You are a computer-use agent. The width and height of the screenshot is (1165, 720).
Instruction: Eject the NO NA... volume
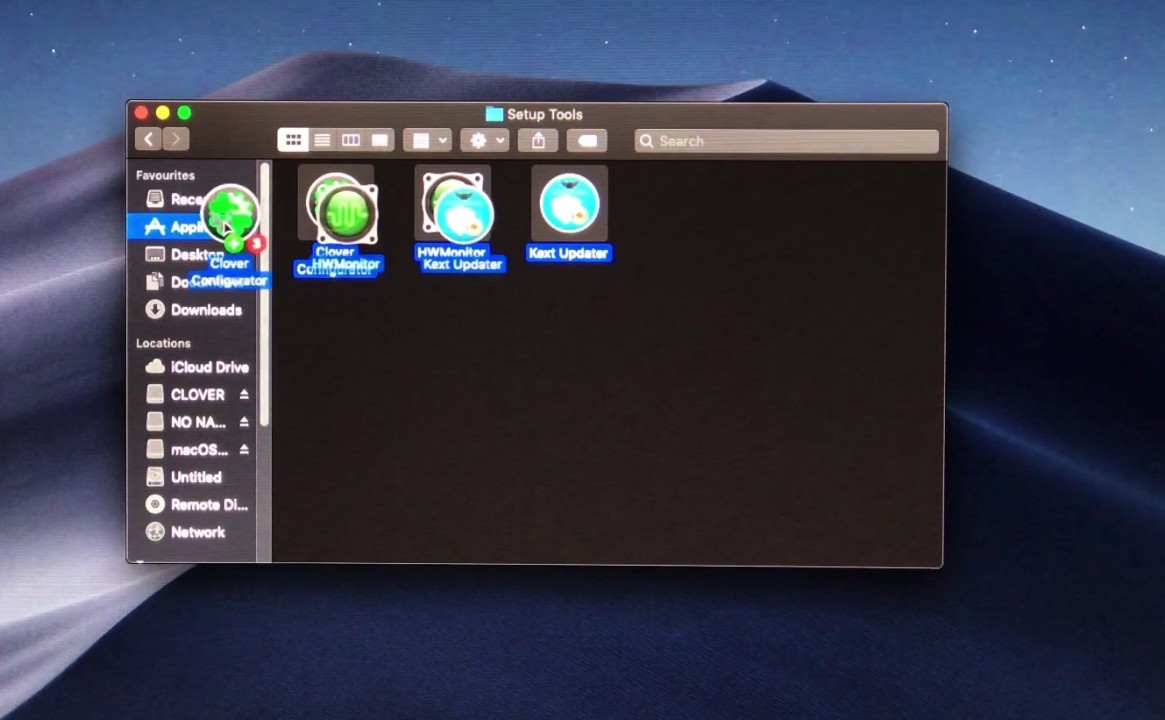(244, 422)
